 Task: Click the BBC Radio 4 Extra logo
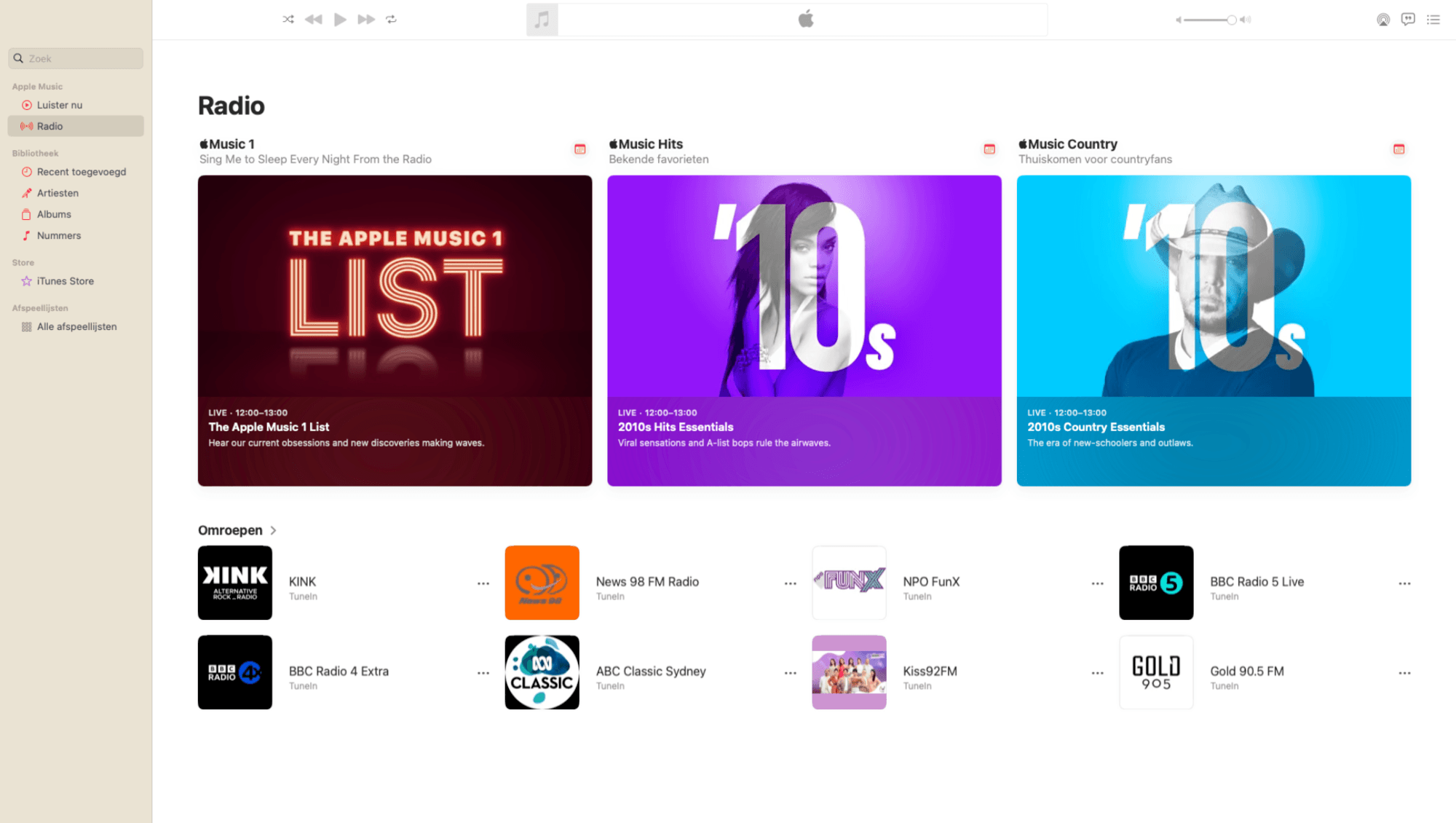coord(235,672)
